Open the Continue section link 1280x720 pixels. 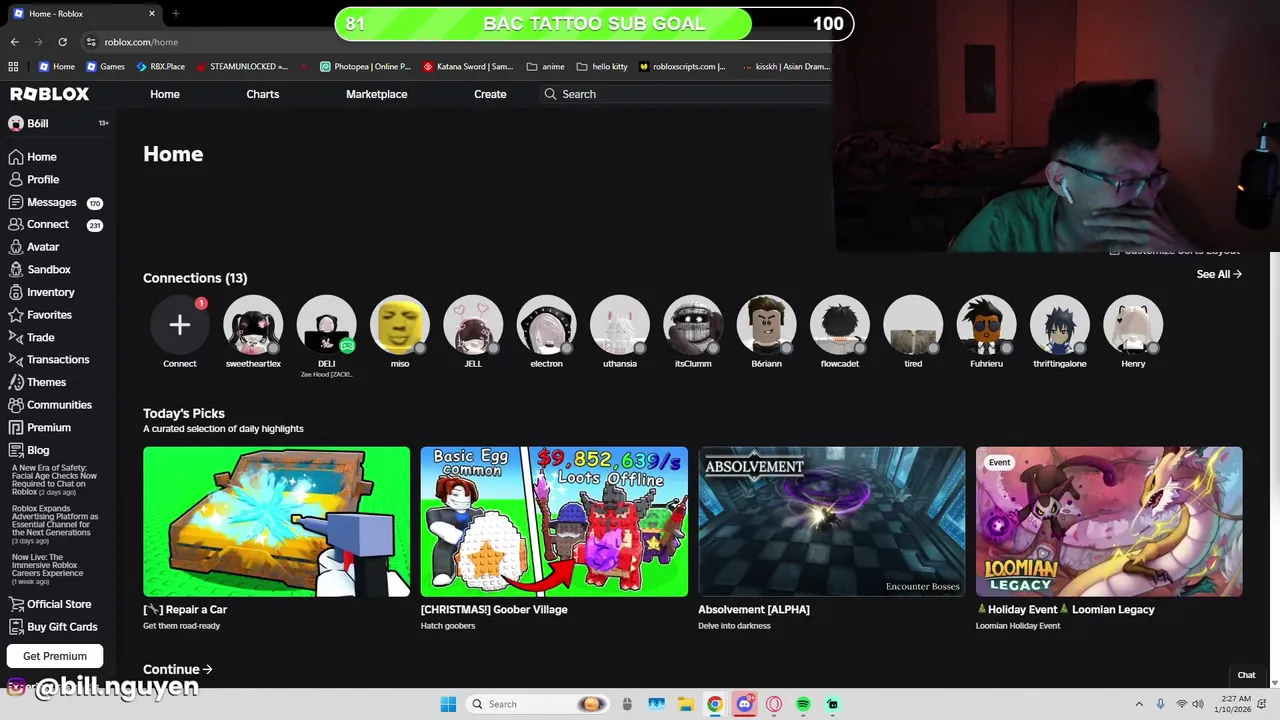coord(178,670)
